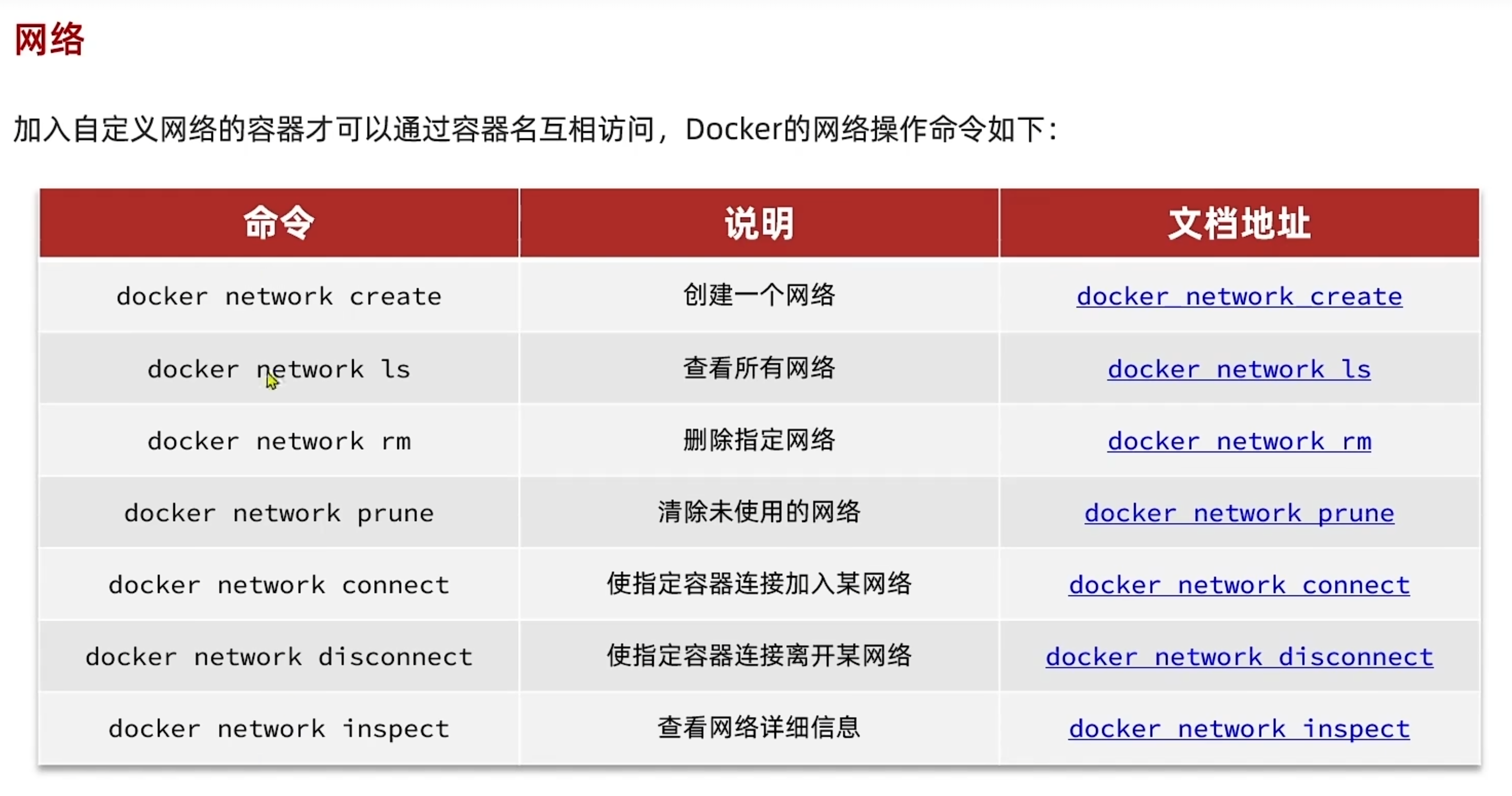Click the plain docker network disconnect command cell
The width and height of the screenshot is (1512, 796).
279,657
